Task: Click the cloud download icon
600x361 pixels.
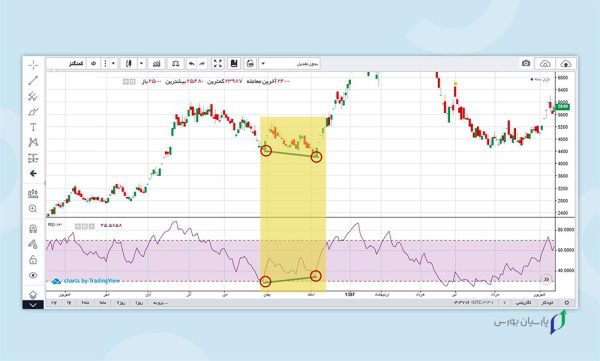Action: pyautogui.click(x=545, y=64)
